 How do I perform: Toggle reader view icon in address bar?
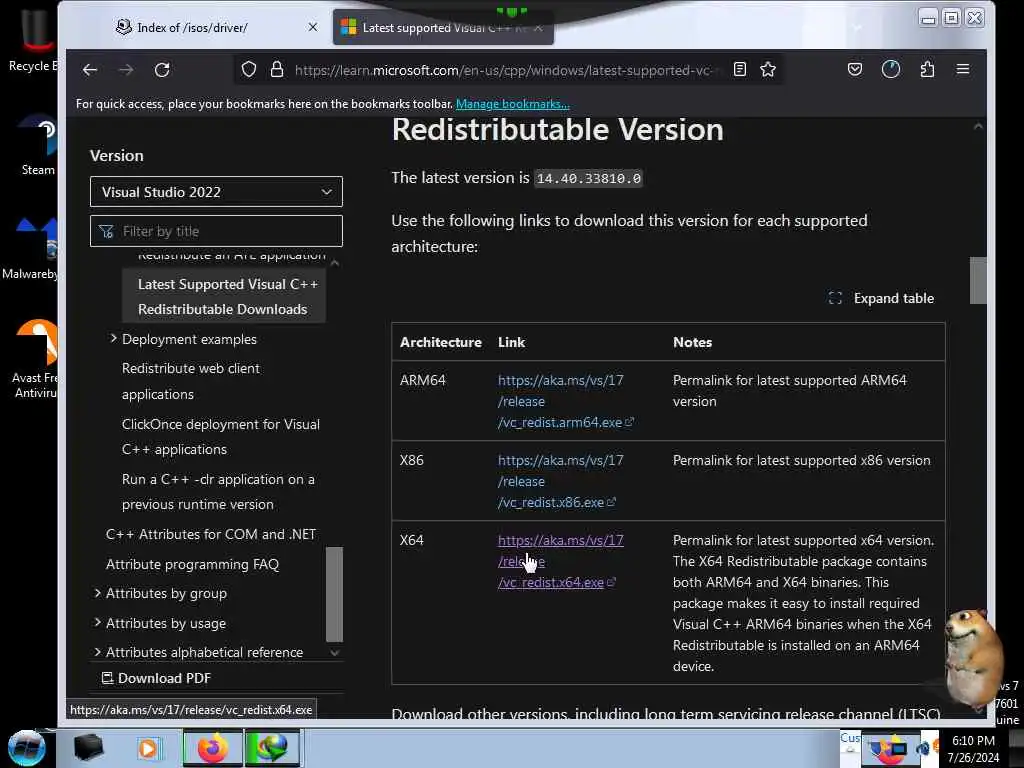[x=740, y=69]
